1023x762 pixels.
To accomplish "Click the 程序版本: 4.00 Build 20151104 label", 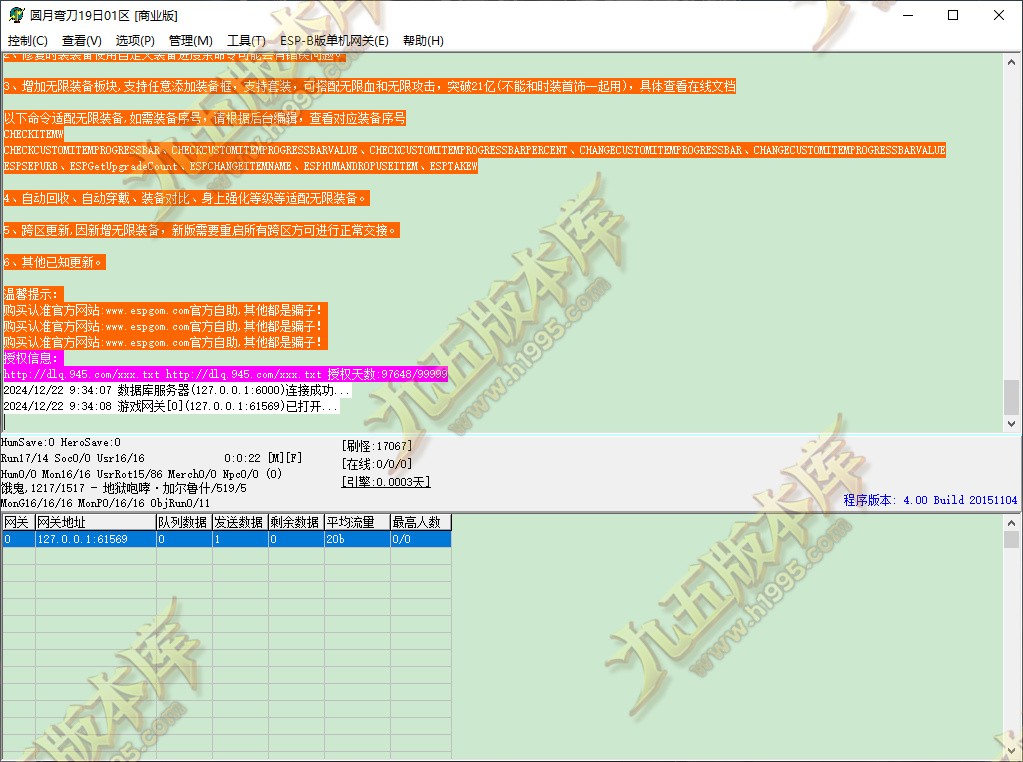I will pyautogui.click(x=930, y=500).
